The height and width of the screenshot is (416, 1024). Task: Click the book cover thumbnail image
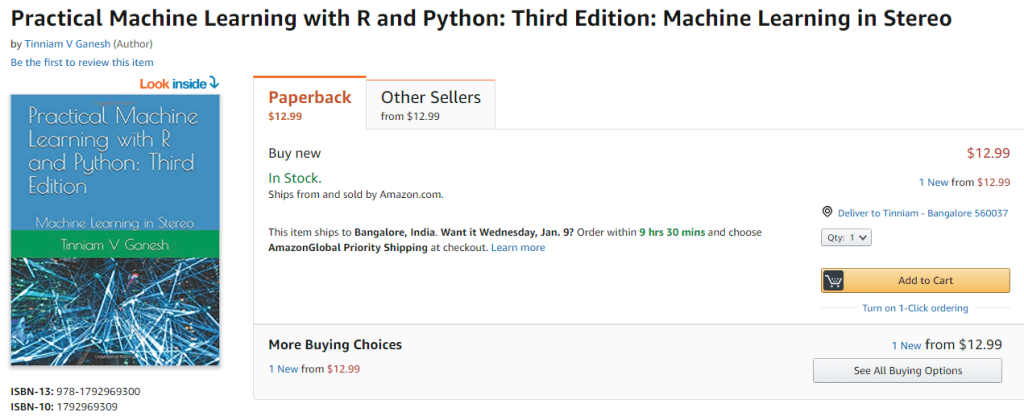click(x=115, y=230)
